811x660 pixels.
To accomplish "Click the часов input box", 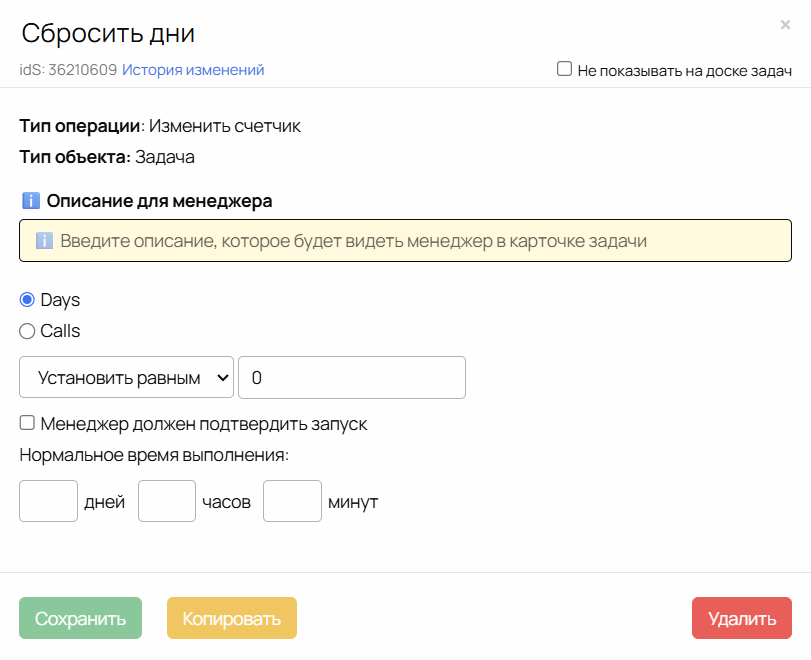I will pos(167,501).
